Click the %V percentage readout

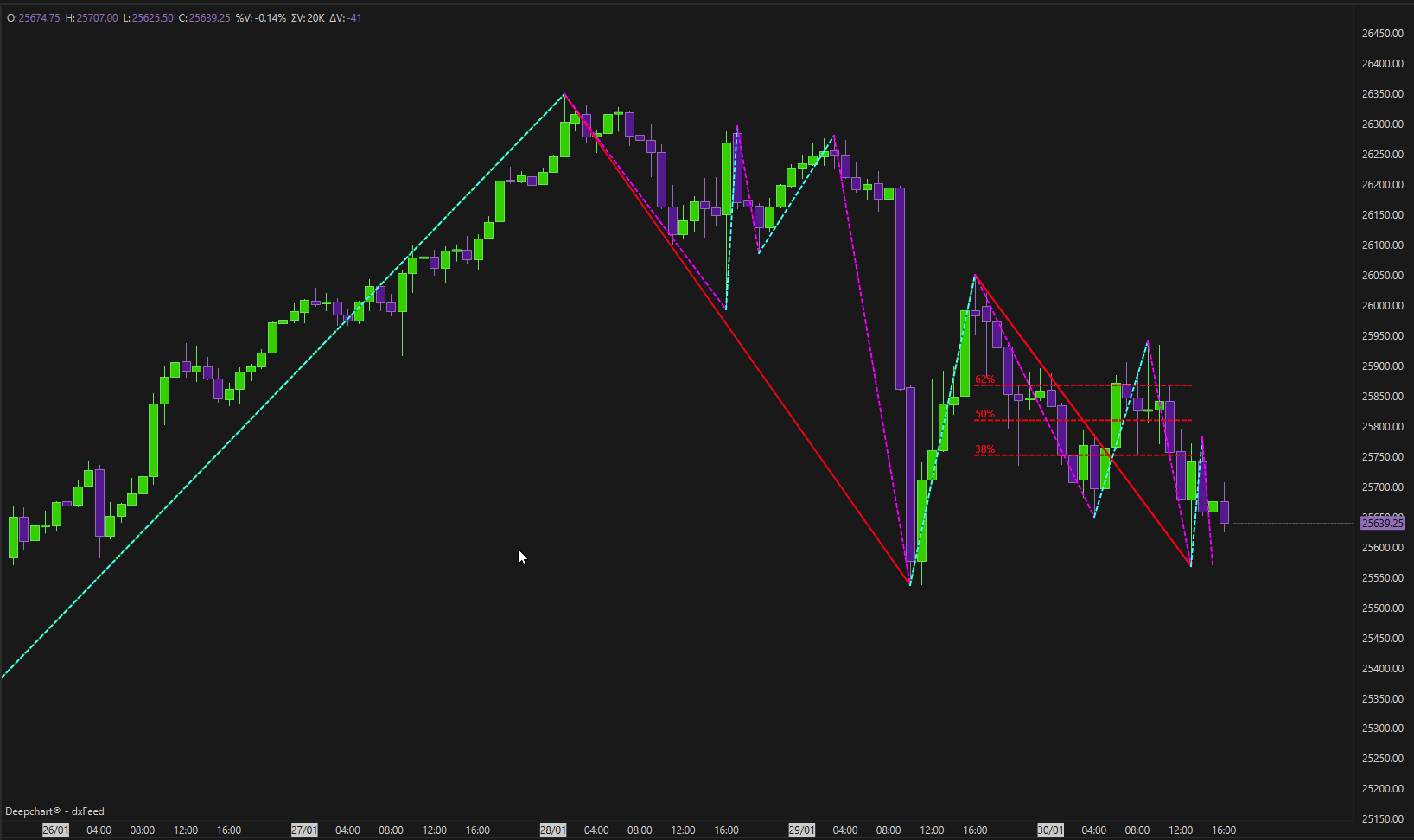click(261, 18)
